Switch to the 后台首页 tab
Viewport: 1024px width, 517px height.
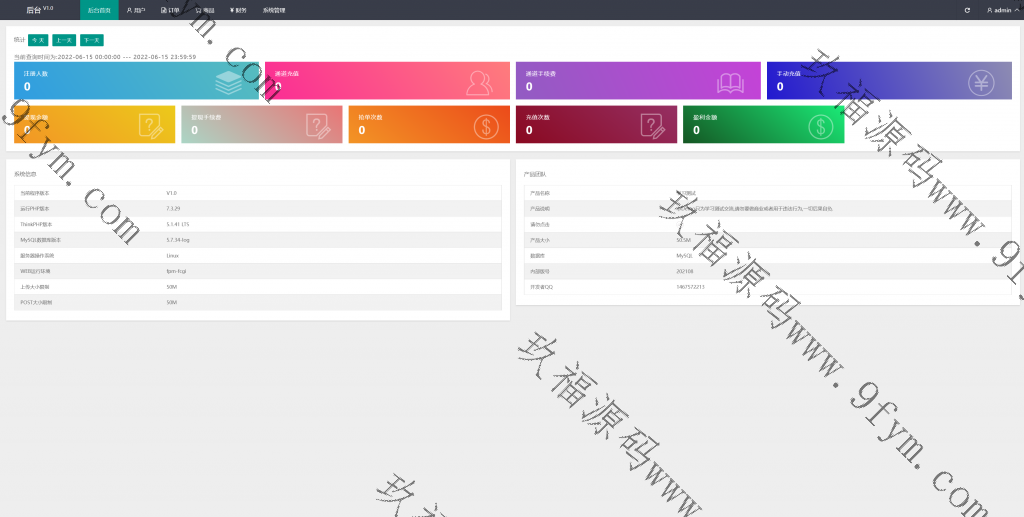click(99, 10)
